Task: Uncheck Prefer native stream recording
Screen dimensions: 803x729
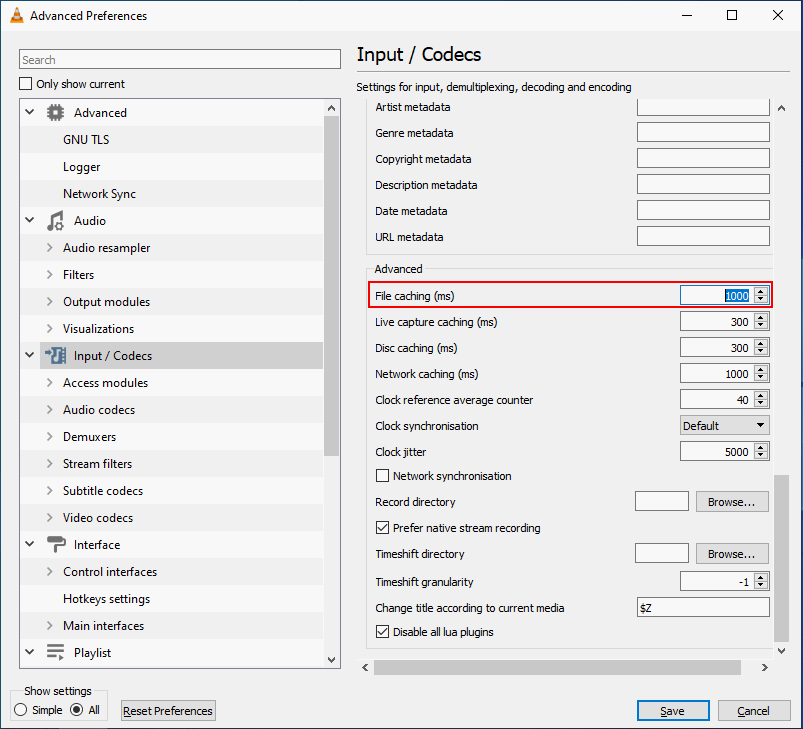Action: (x=382, y=527)
